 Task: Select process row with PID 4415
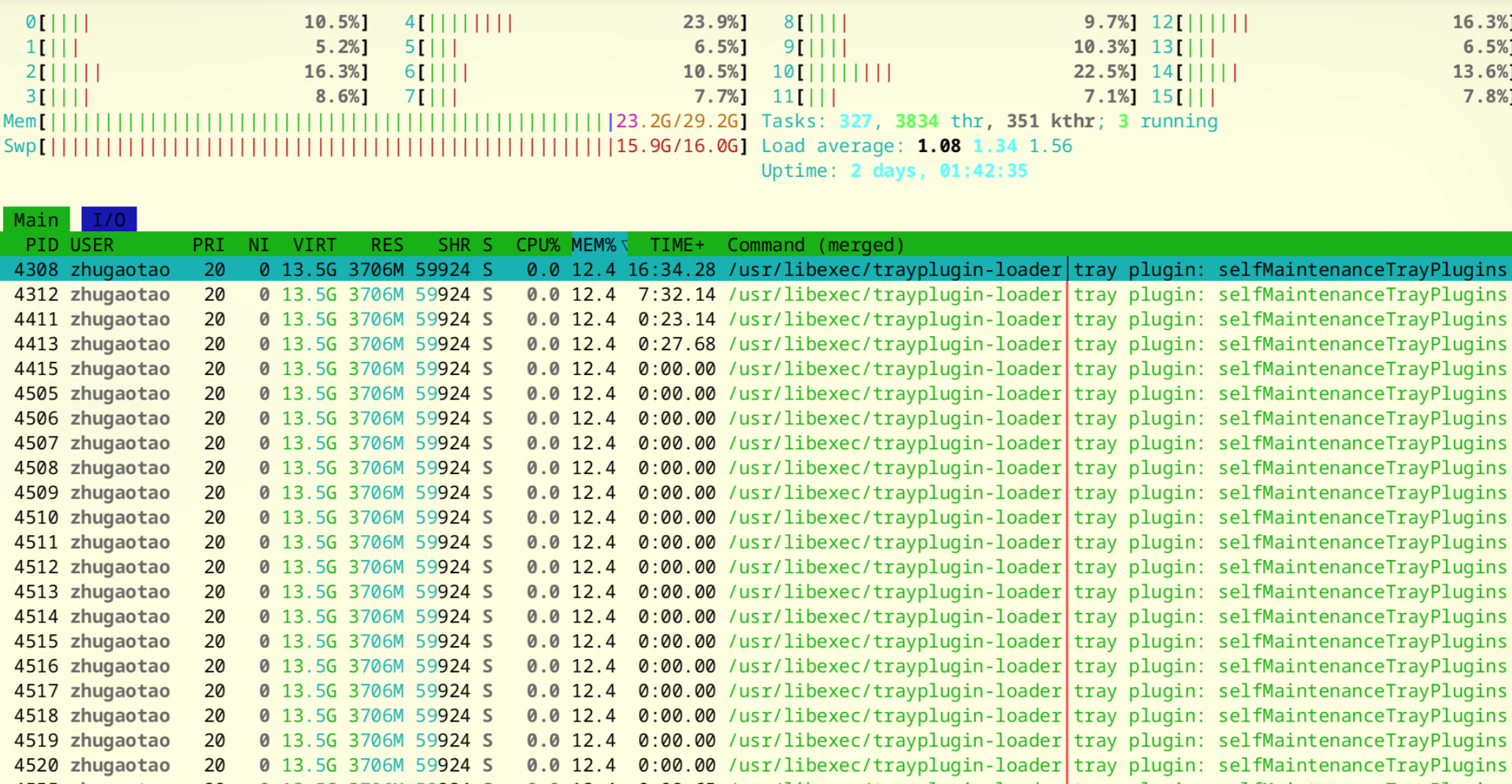coord(756,369)
